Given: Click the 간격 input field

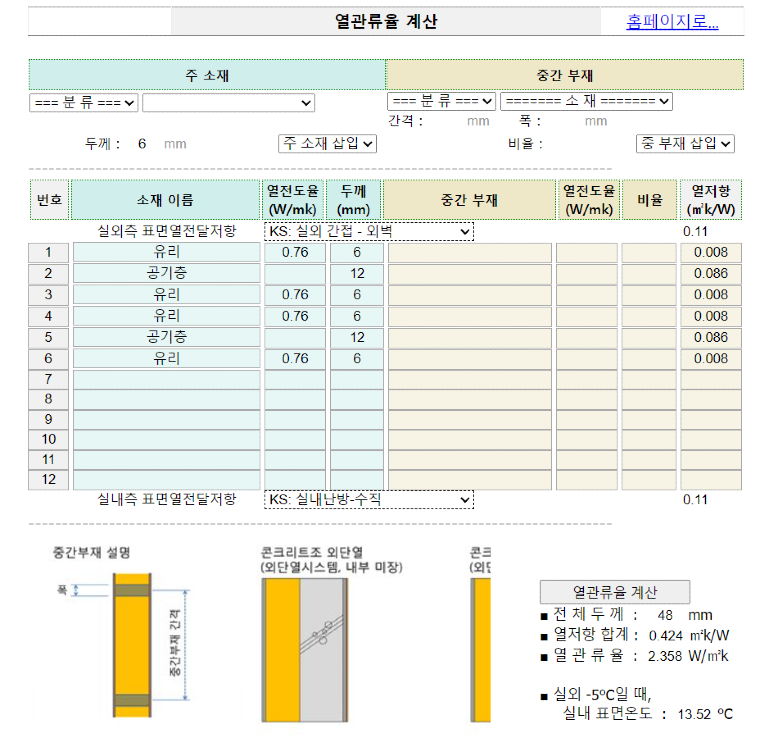Looking at the screenshot, I should tap(445, 122).
